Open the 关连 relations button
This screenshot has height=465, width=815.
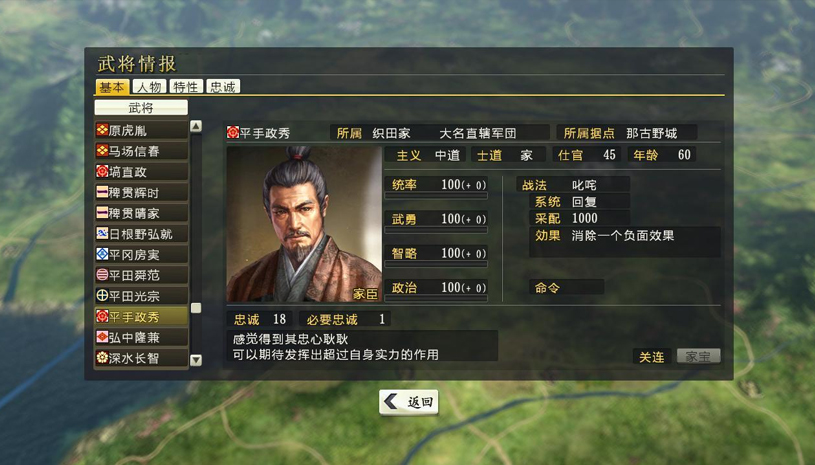coord(652,357)
